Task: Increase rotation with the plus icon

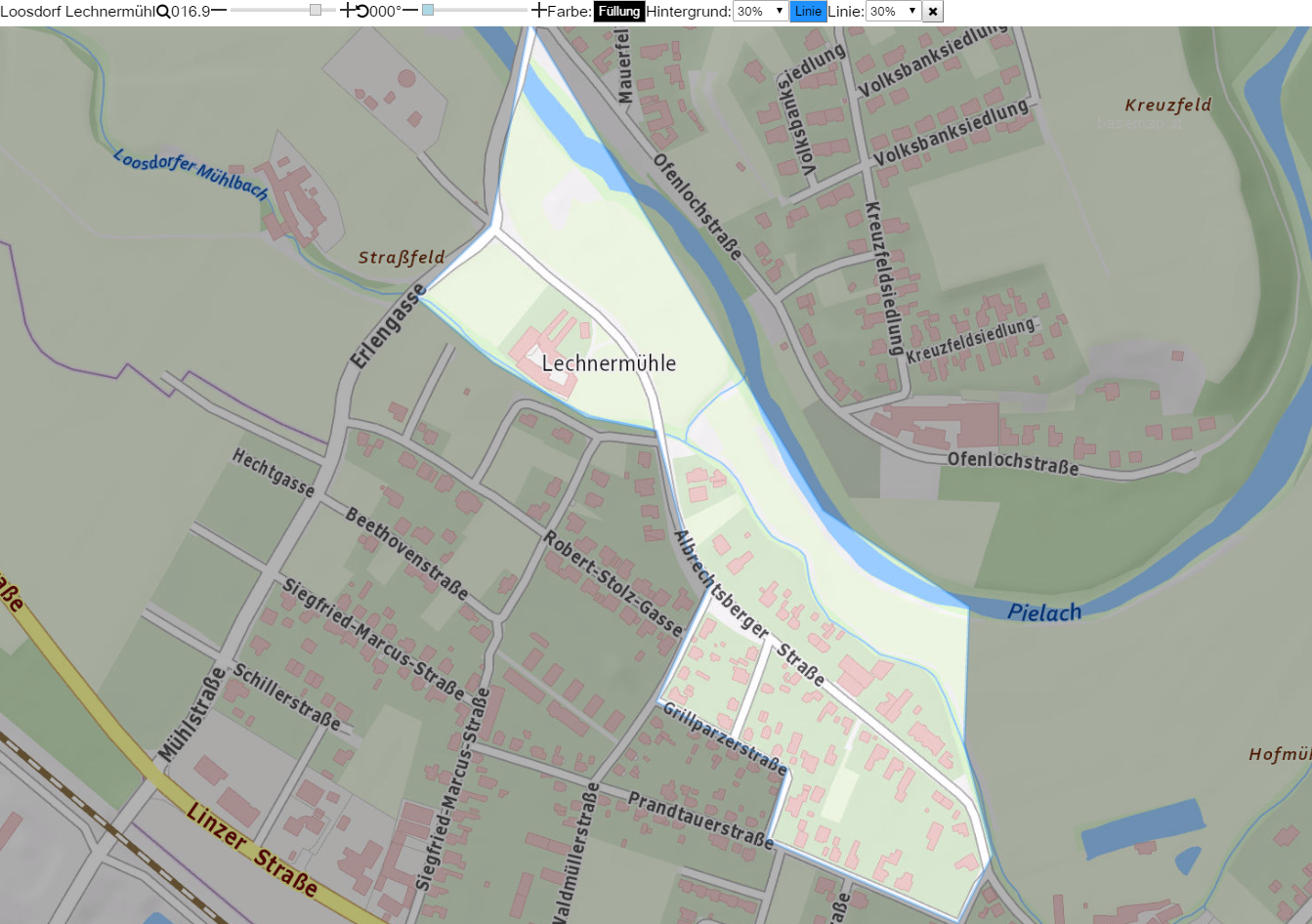Action: (539, 11)
